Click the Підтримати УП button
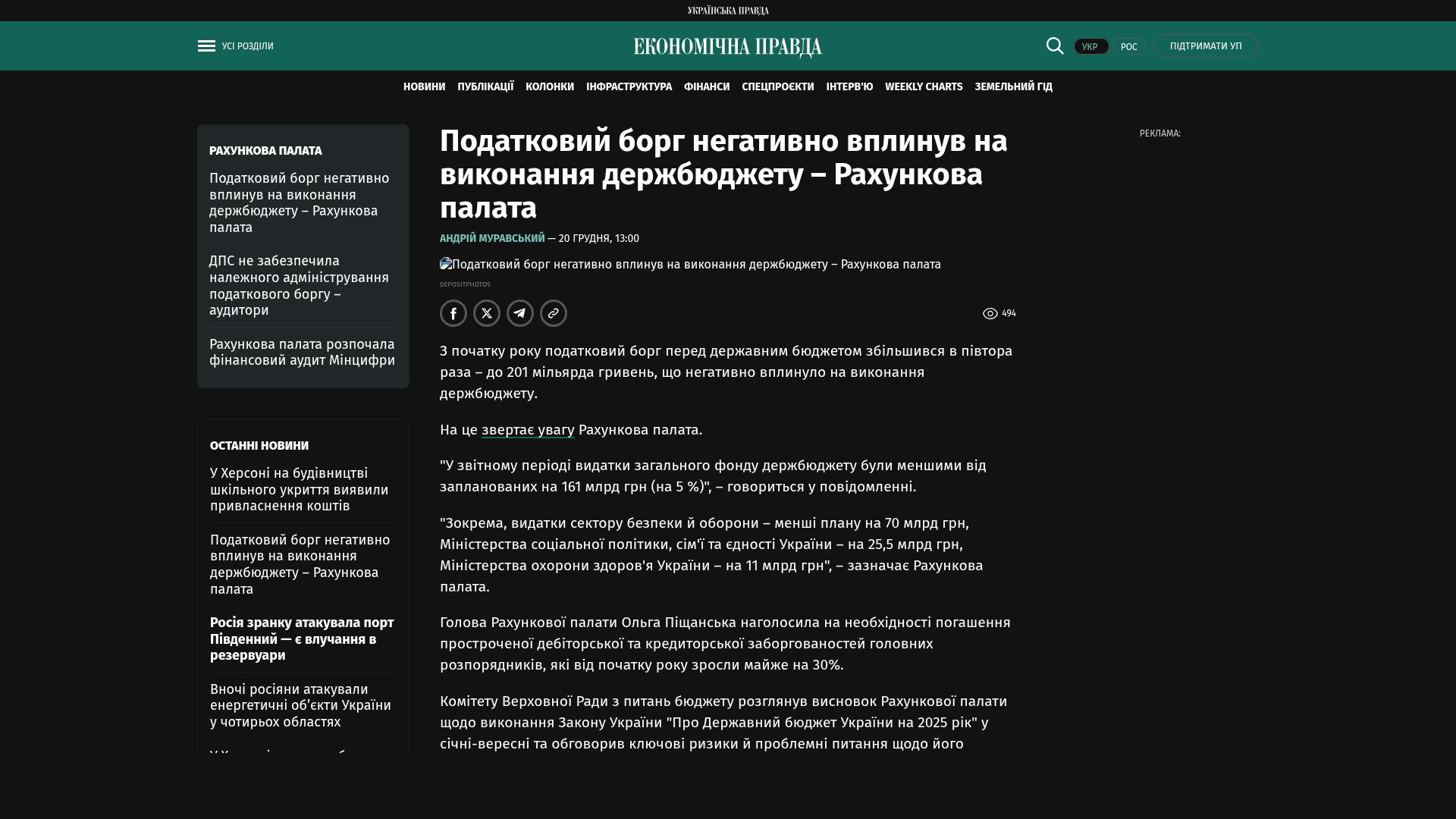 [1206, 46]
